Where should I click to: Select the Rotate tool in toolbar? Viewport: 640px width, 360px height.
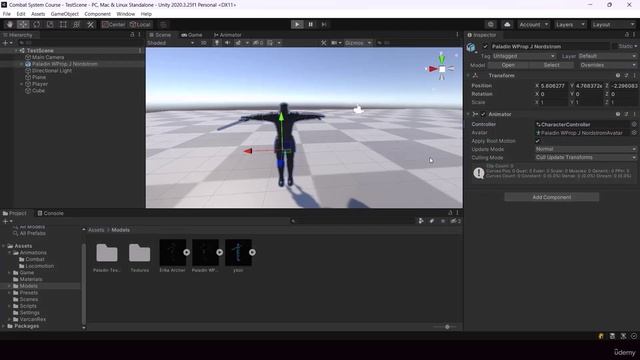tap(36, 24)
